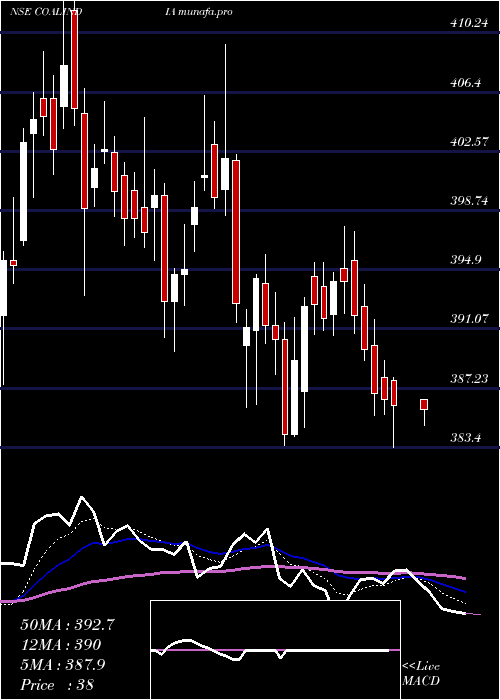Click the 394.9 price level label
Image resolution: width=500 pixels, height=700 pixels.
point(466,260)
